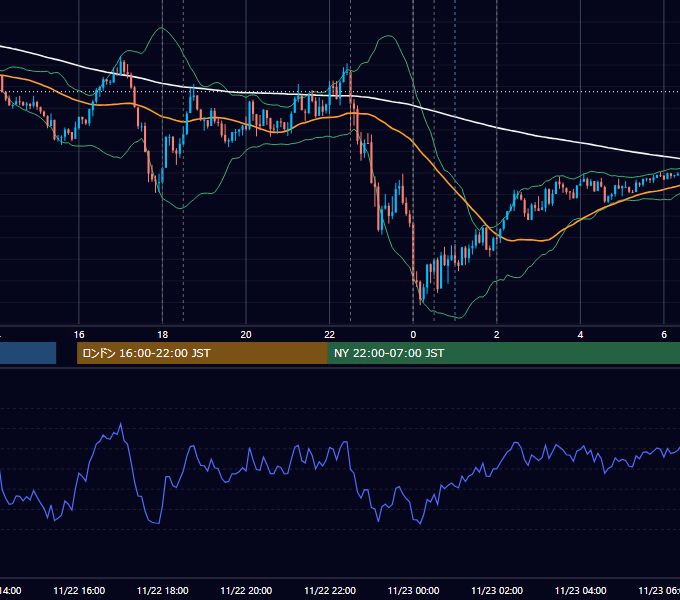Click the 11/23 04:00 time label
This screenshot has height=600, width=680.
tap(581, 590)
